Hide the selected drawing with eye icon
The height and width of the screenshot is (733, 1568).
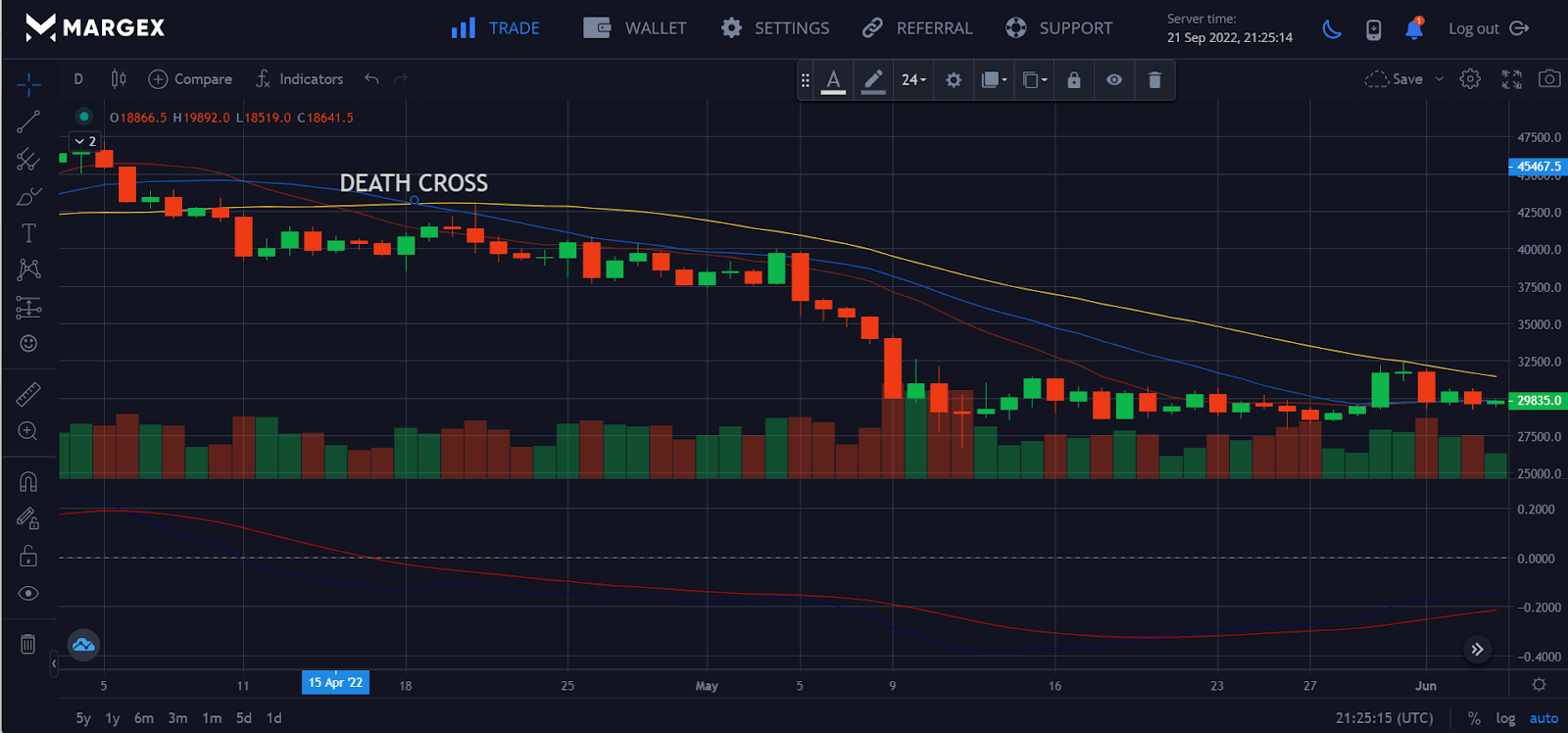(1114, 80)
